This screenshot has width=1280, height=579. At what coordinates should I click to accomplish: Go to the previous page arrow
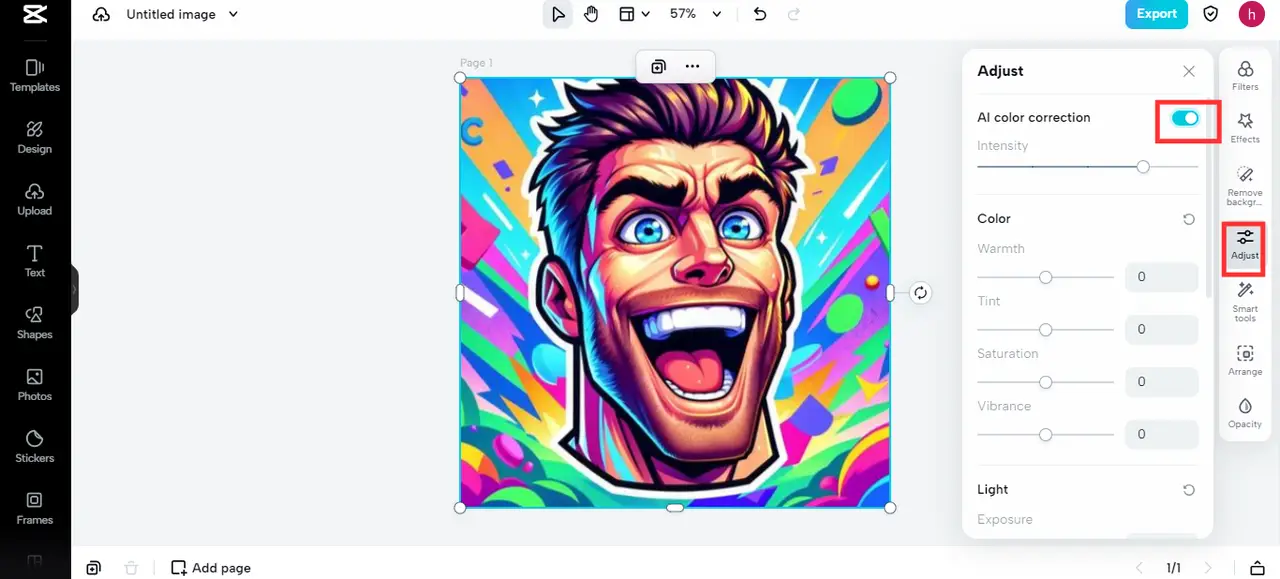[1138, 568]
